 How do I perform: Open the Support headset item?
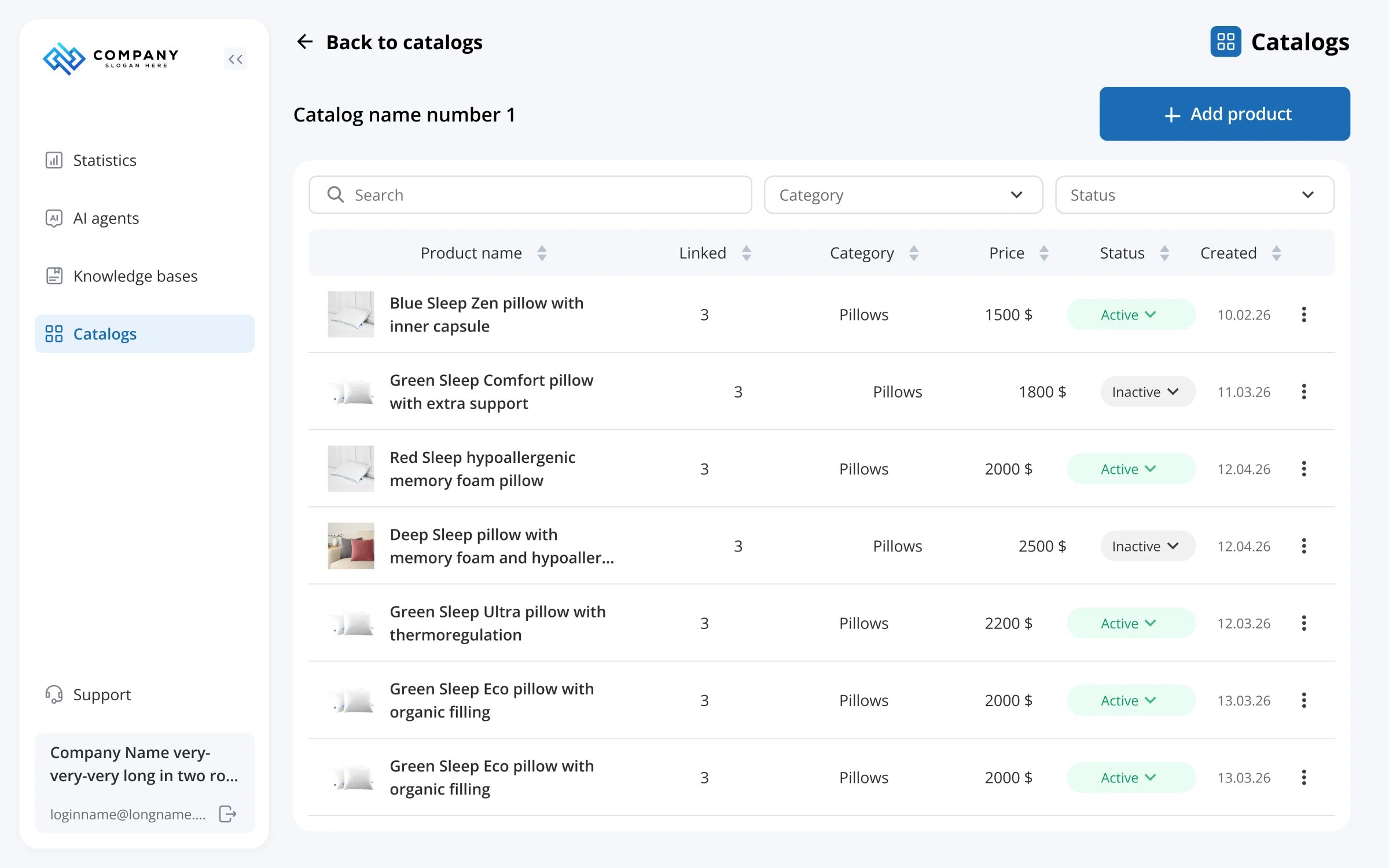(89, 694)
